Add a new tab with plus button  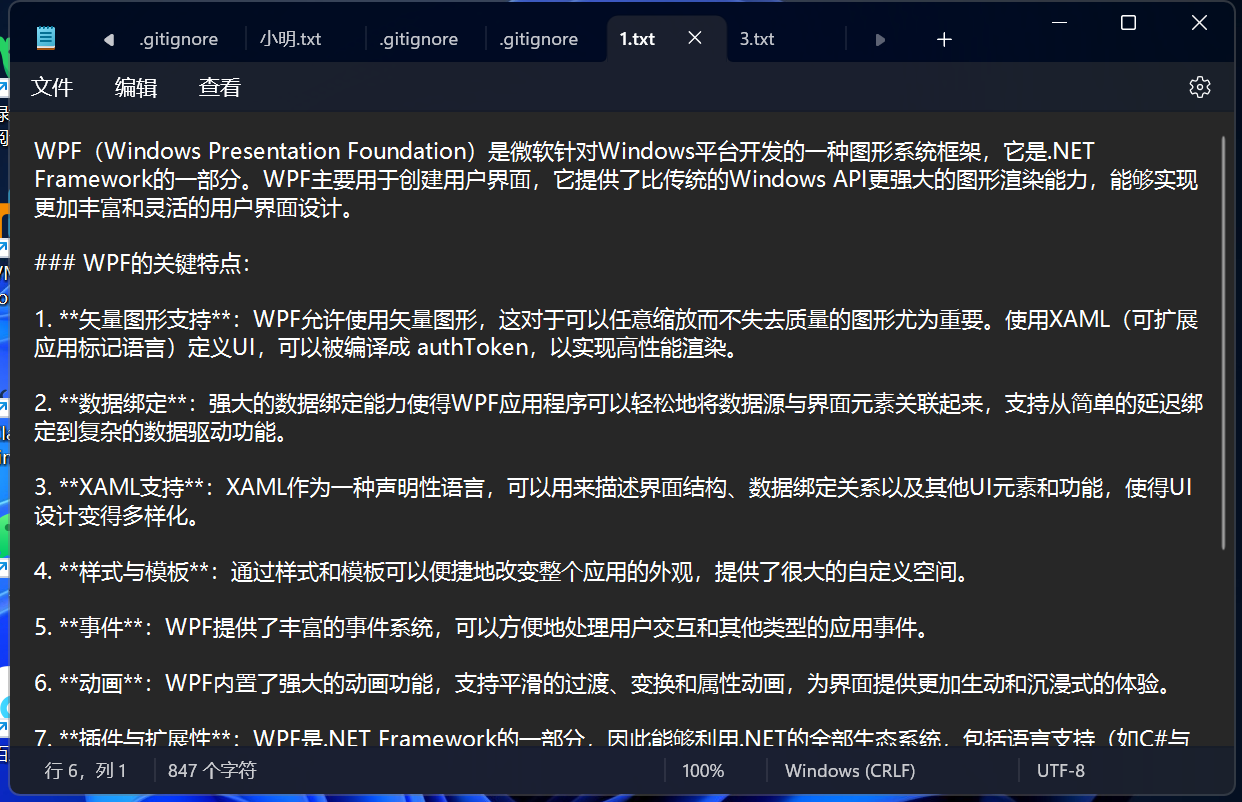(944, 39)
